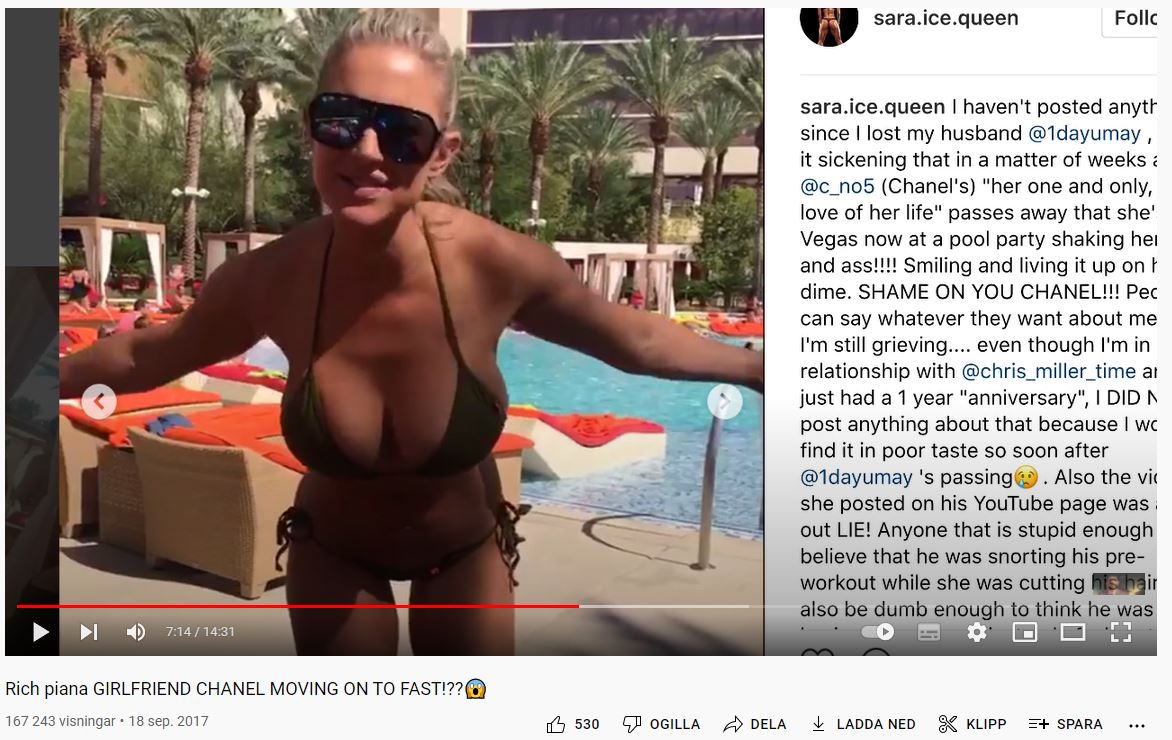Click the 7:14 / 14:31 time display
Viewport: 1172px width, 740px height.
(x=200, y=632)
